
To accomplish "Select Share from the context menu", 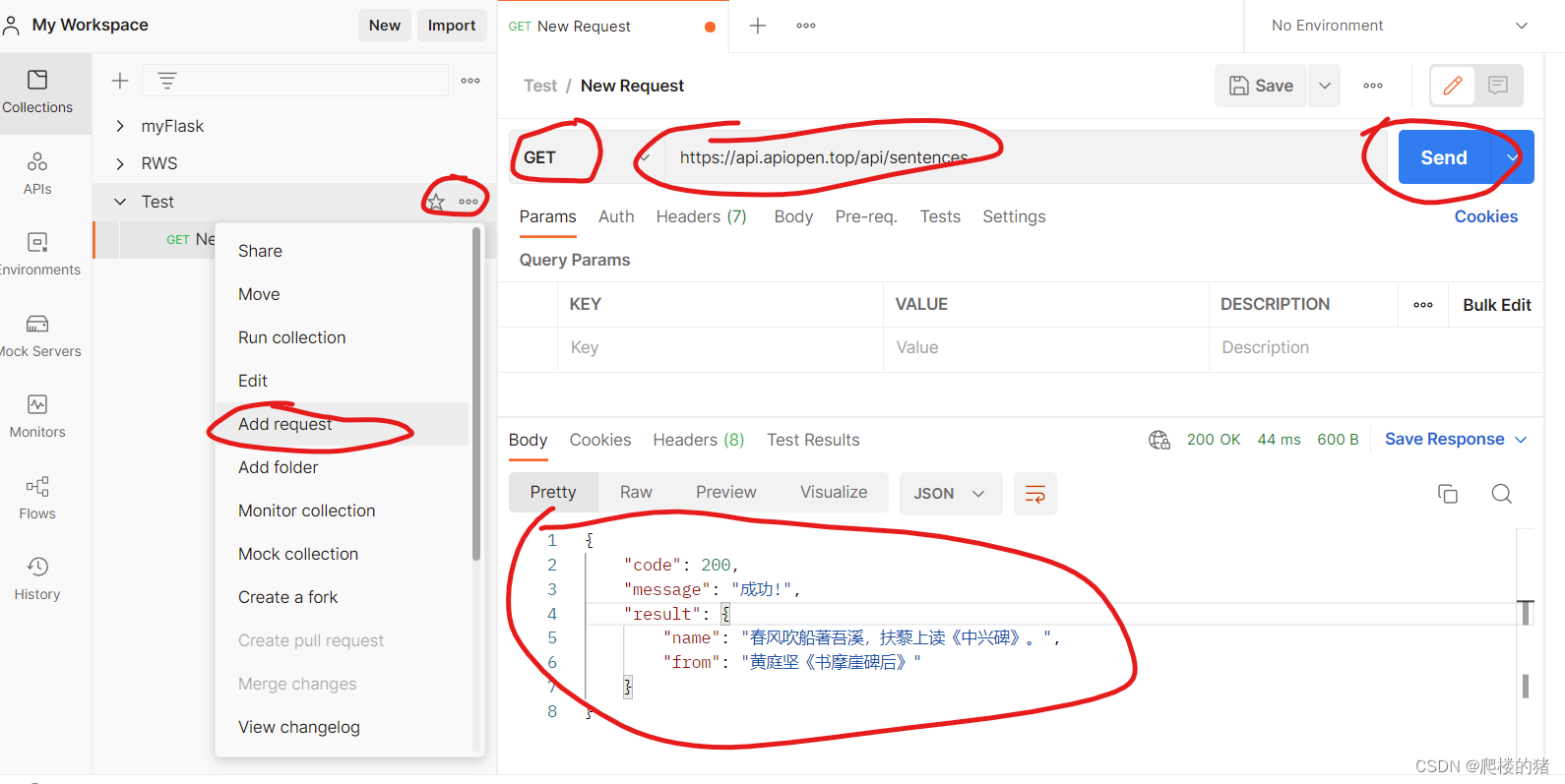I will 260,251.
